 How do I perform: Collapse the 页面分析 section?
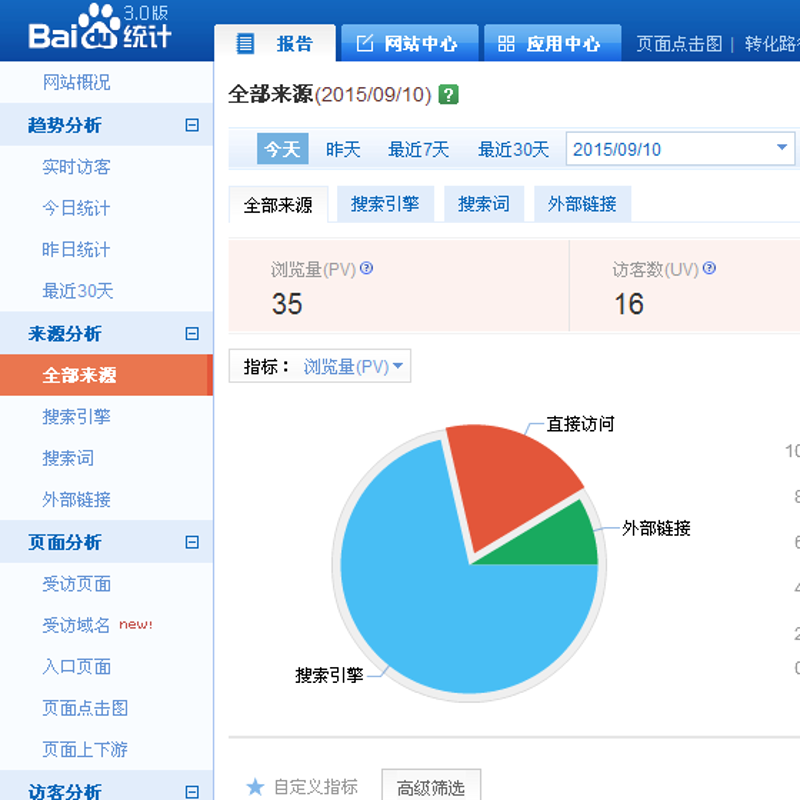[x=192, y=542]
